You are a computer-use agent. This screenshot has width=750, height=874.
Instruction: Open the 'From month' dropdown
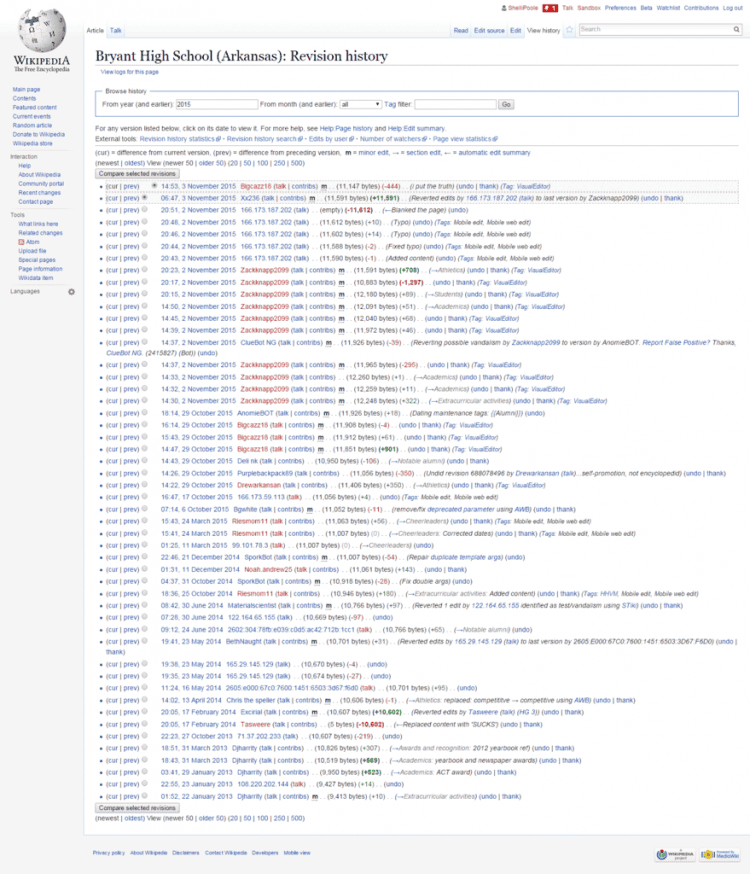pos(360,104)
